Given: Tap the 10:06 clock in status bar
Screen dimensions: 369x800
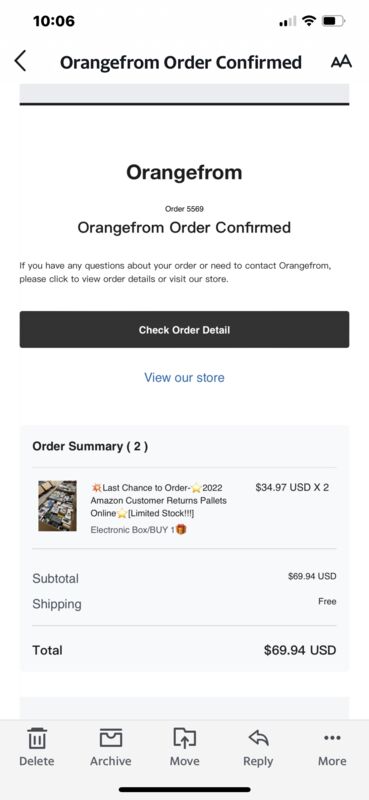Looking at the screenshot, I should click(54, 21).
